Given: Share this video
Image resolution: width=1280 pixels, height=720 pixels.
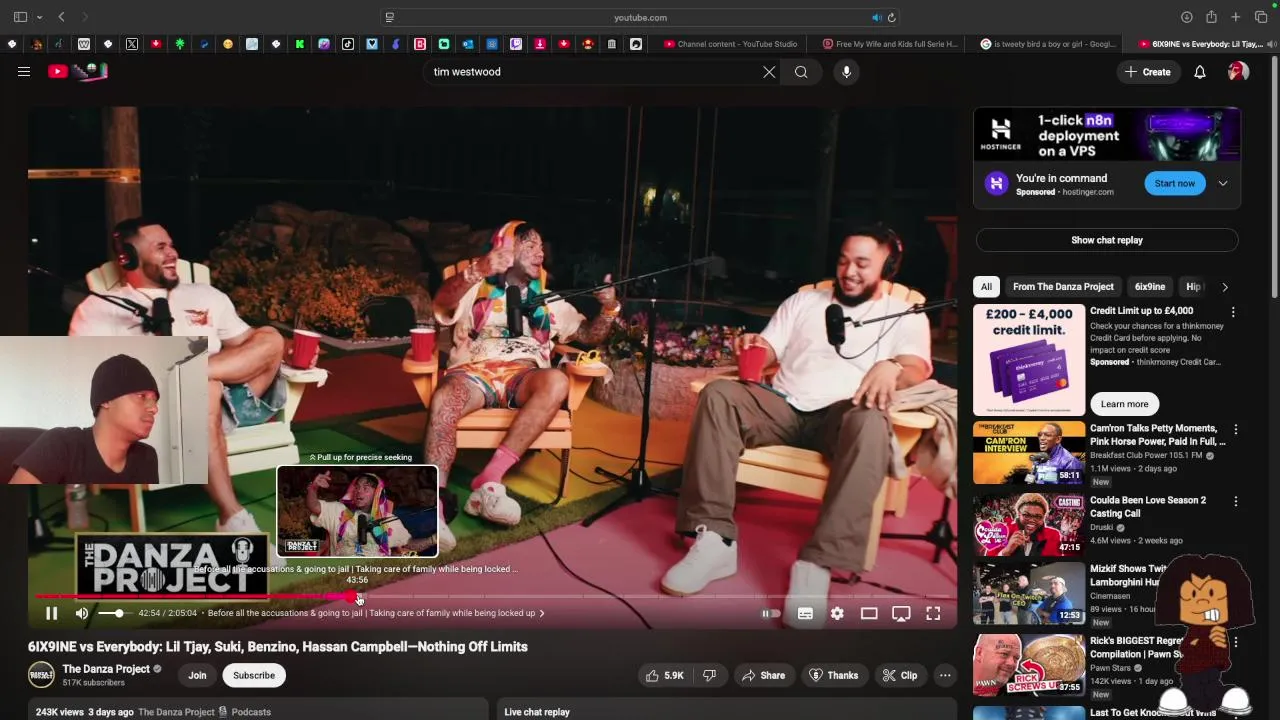Looking at the screenshot, I should pyautogui.click(x=763, y=675).
